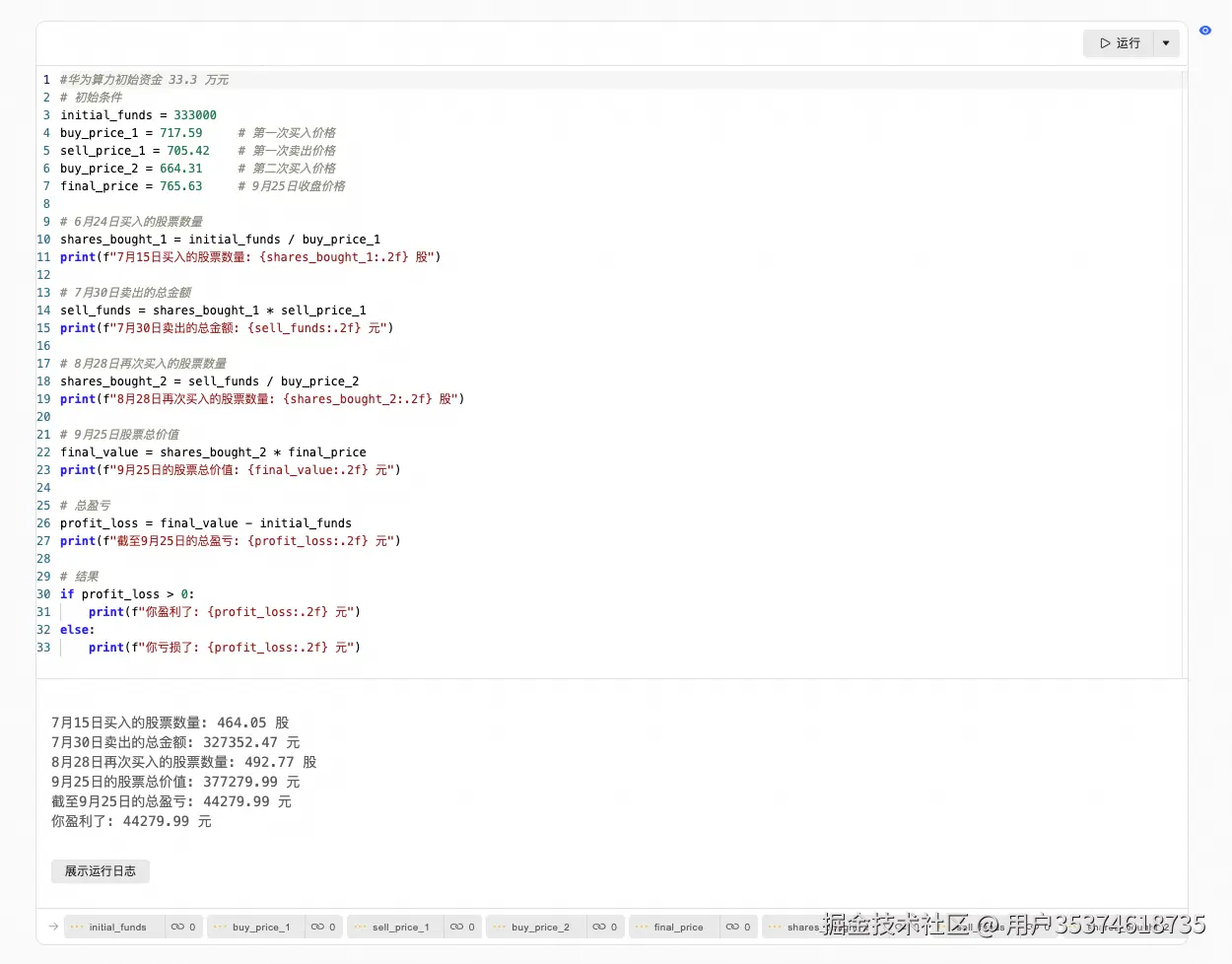This screenshot has height=964, width=1232.
Task: Click the link icon beside sell_price_1 chip
Action: [458, 927]
